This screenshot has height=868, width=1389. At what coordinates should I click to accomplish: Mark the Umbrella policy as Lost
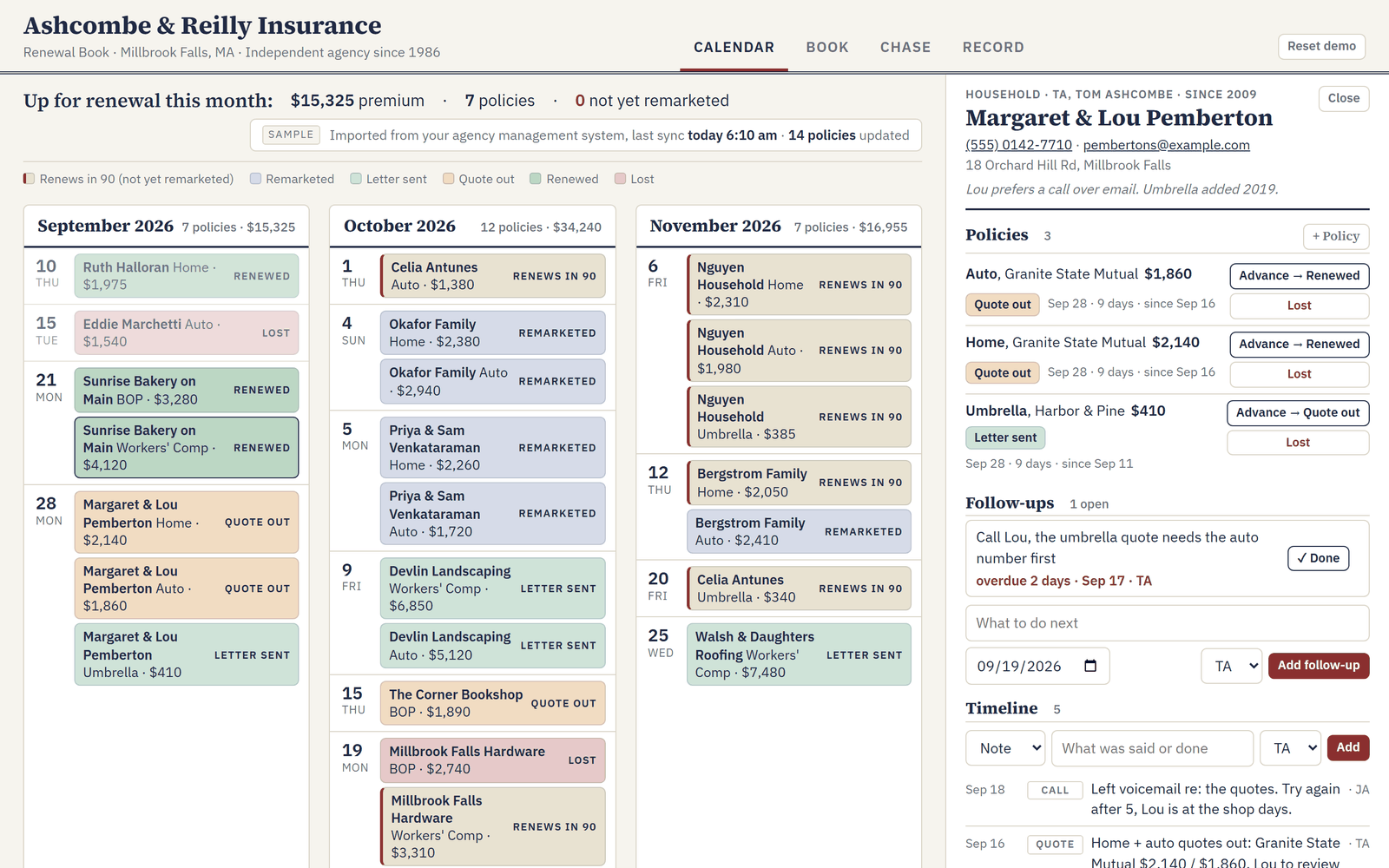[1298, 443]
